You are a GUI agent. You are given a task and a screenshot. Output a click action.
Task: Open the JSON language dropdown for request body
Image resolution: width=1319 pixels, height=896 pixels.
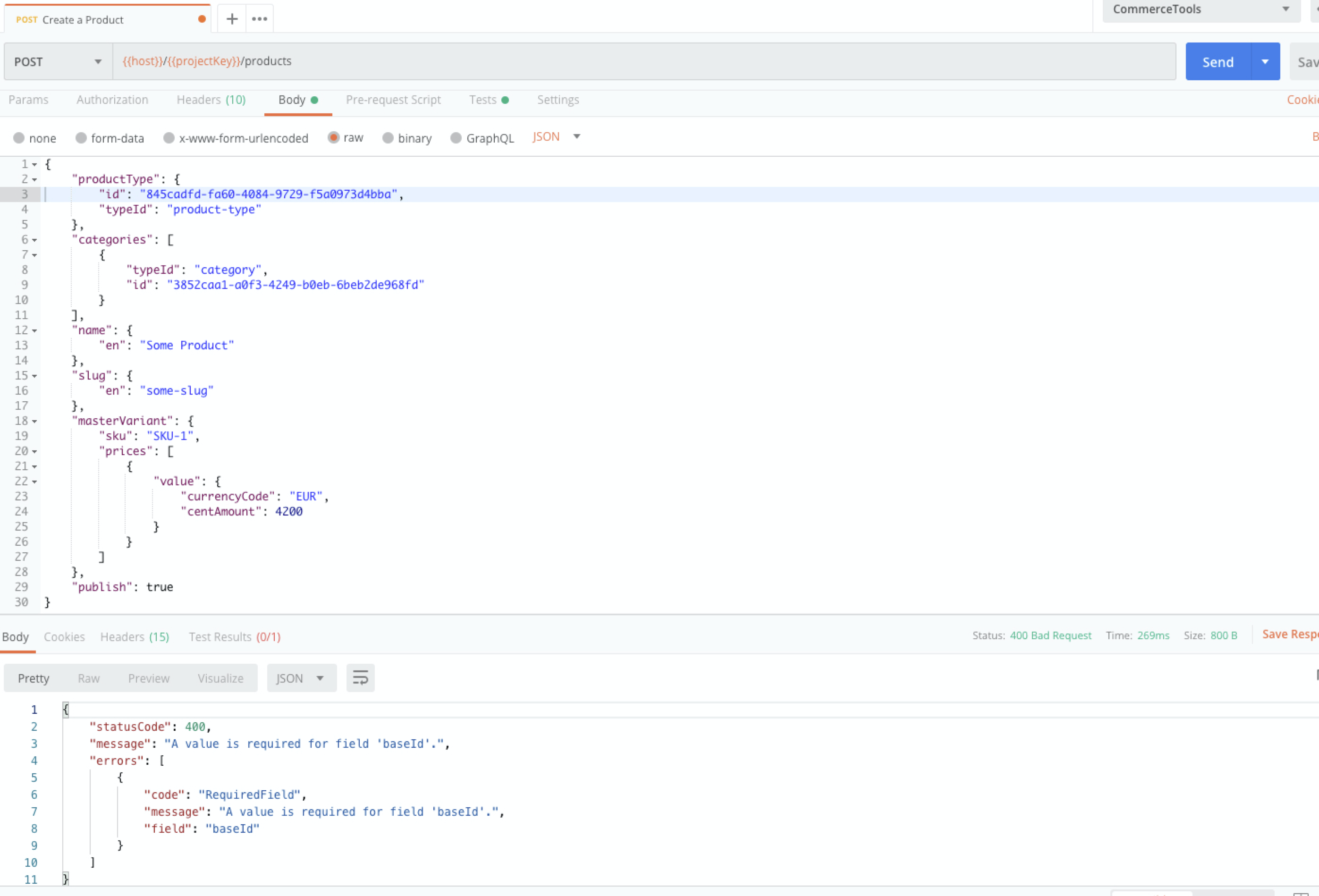pyautogui.click(x=557, y=136)
